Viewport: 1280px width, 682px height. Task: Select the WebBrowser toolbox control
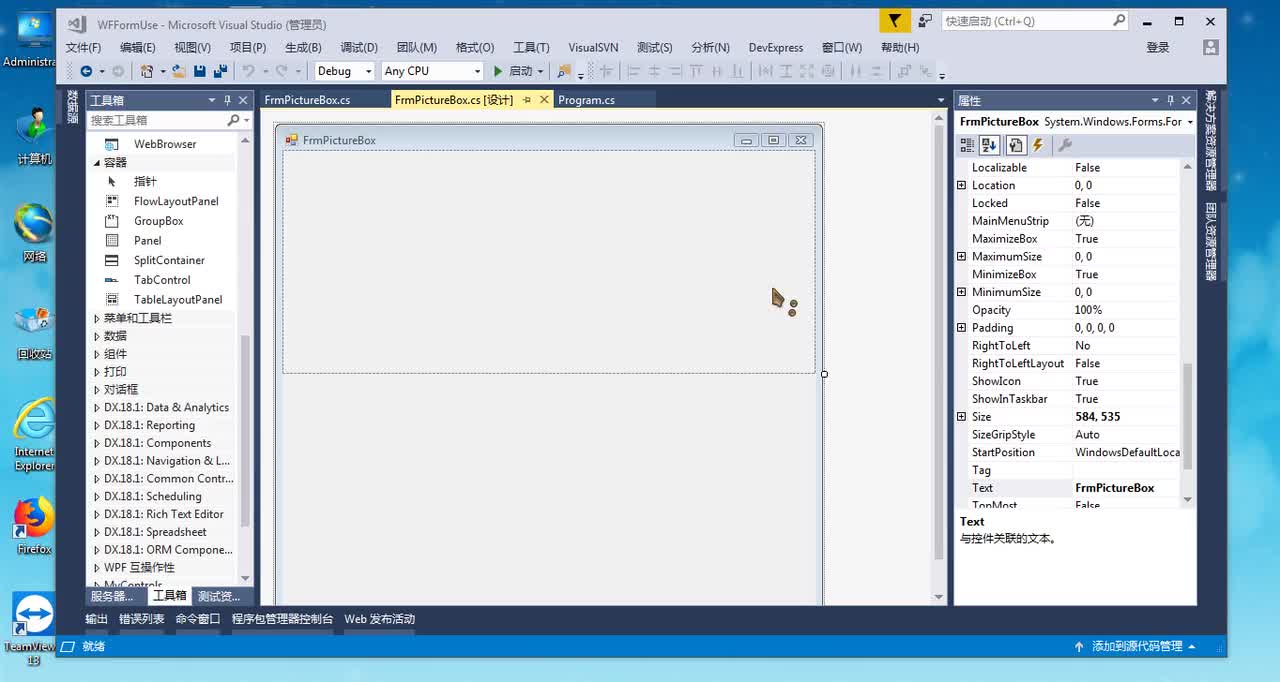165,144
